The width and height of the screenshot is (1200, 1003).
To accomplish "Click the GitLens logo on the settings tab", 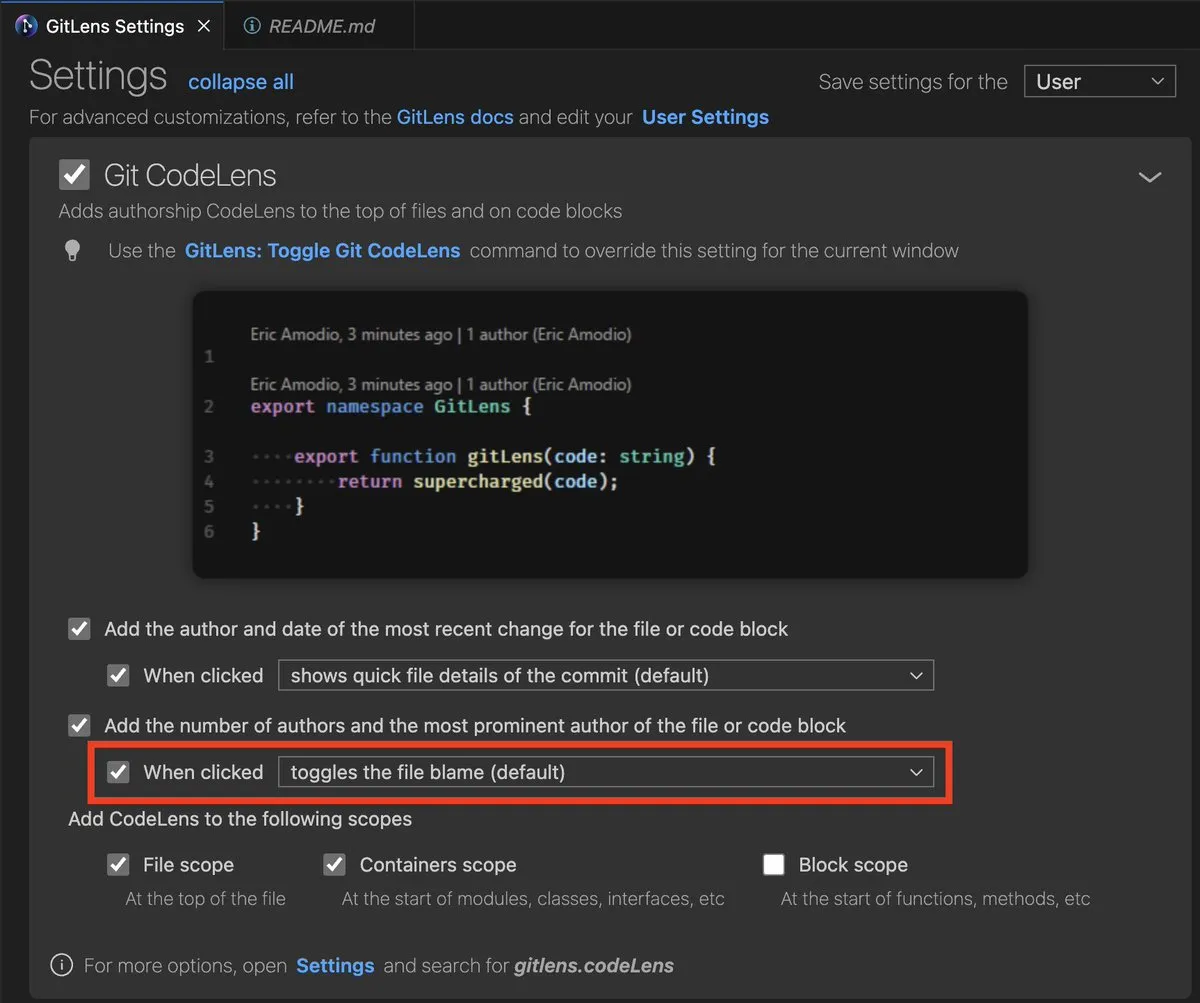I will click(25, 25).
